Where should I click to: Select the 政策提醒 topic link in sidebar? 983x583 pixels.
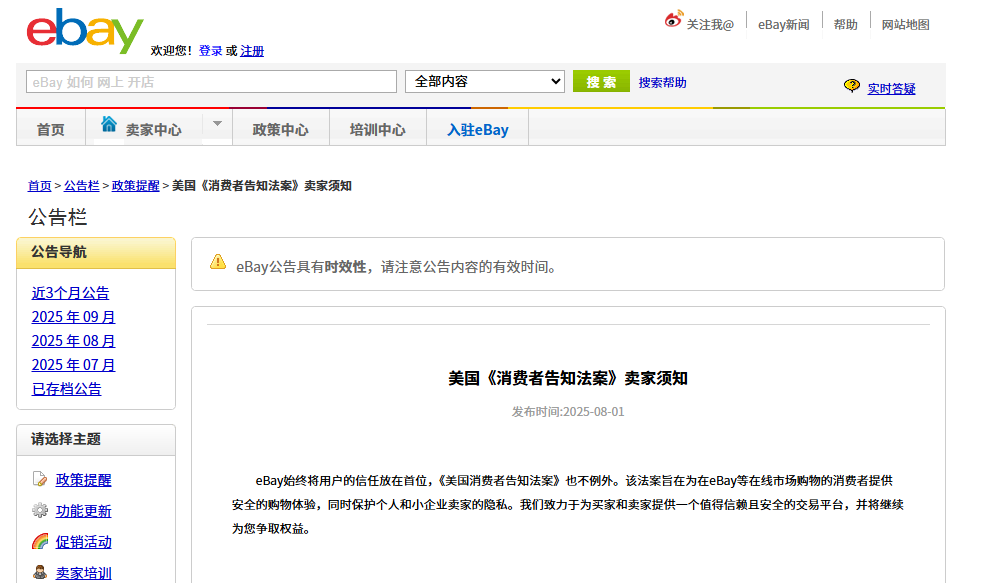83,480
